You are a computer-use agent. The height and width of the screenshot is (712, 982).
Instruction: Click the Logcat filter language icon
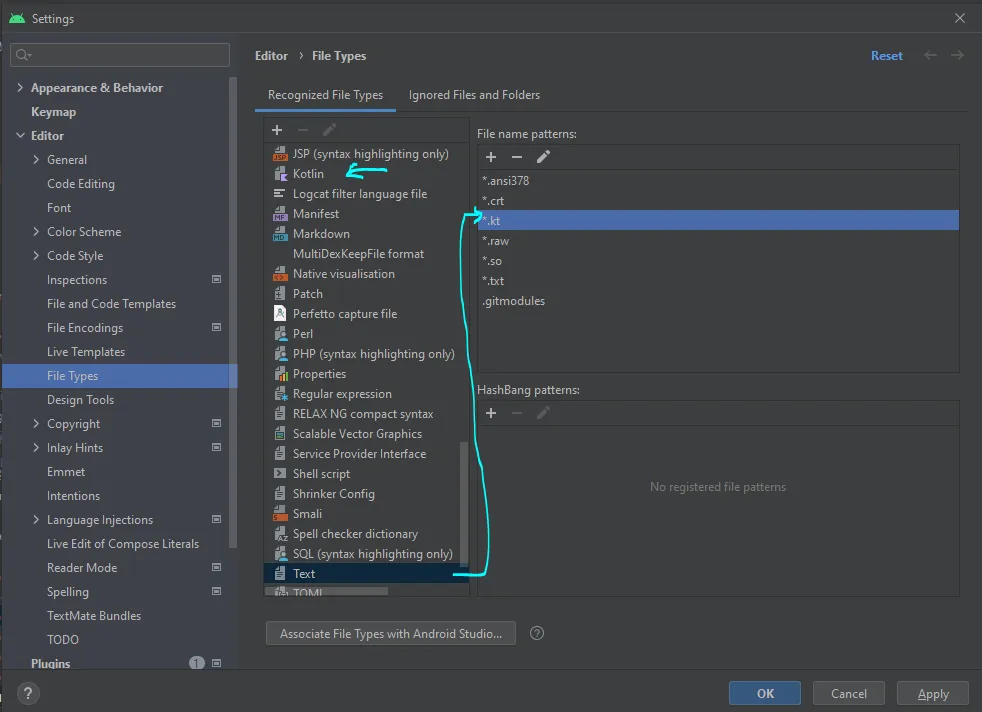(279, 193)
